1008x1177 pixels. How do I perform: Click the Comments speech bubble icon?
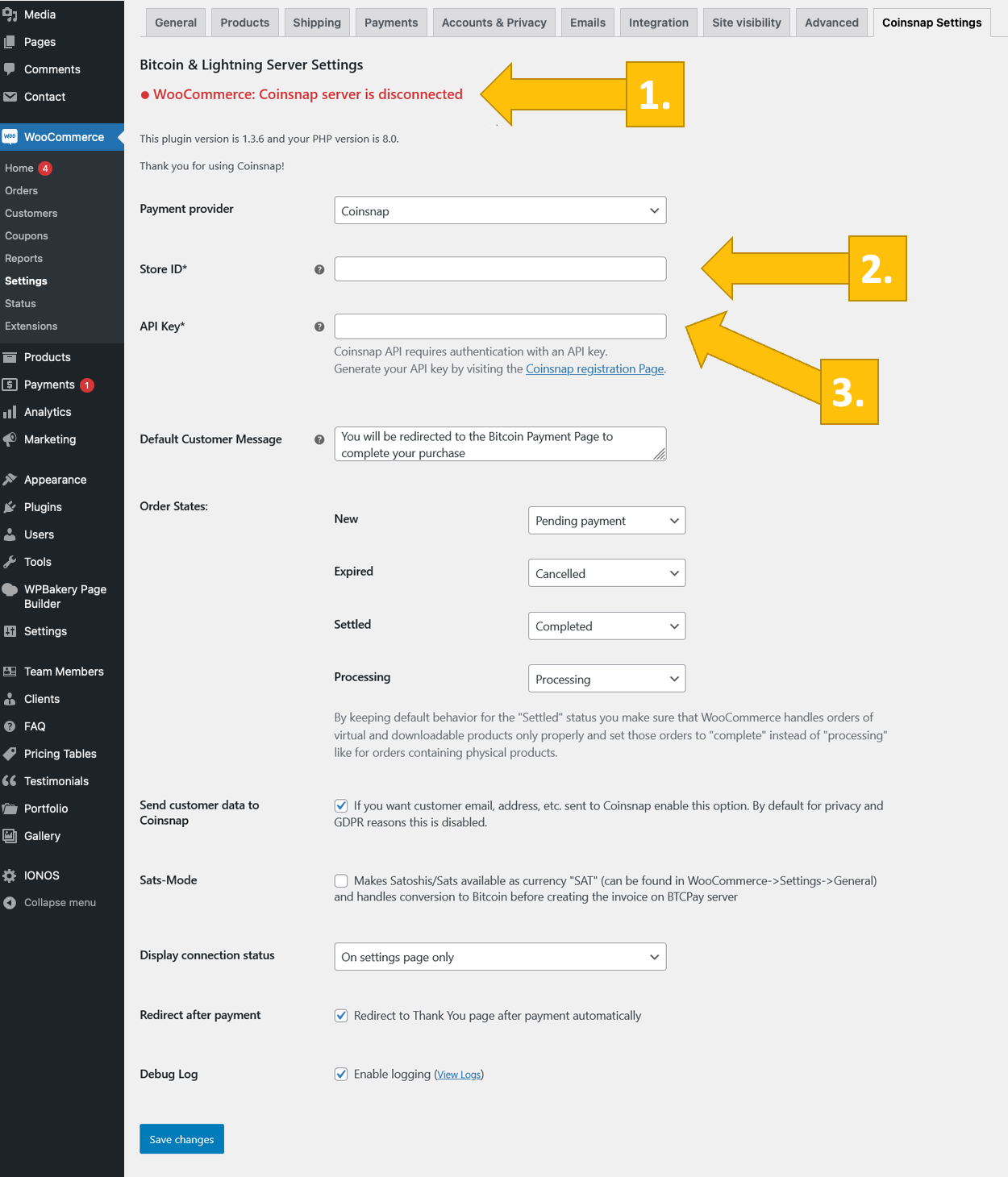point(10,69)
